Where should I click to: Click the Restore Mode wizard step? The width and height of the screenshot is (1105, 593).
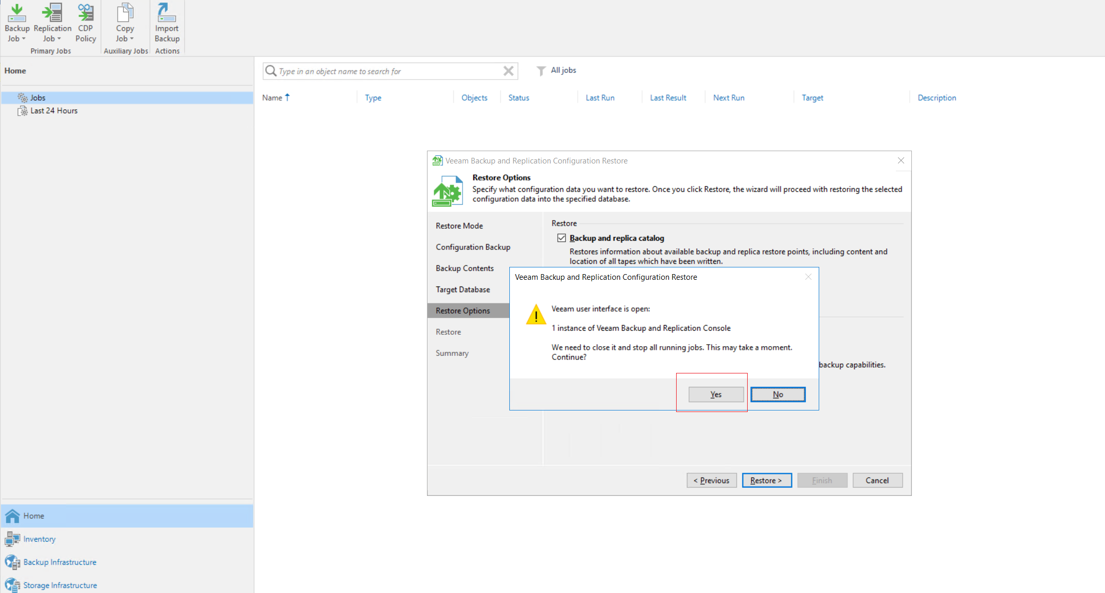pyautogui.click(x=459, y=226)
